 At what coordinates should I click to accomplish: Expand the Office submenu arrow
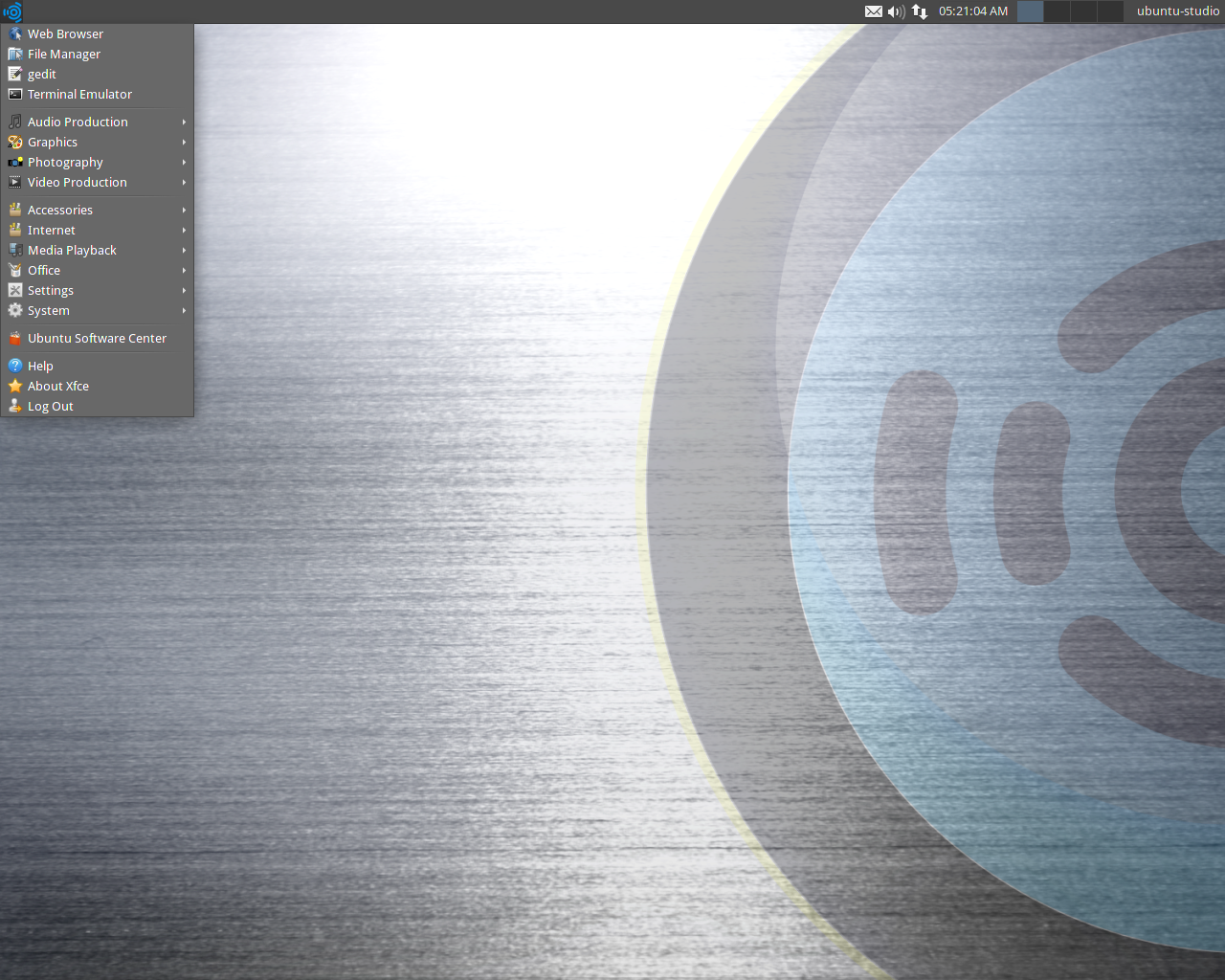click(x=184, y=270)
